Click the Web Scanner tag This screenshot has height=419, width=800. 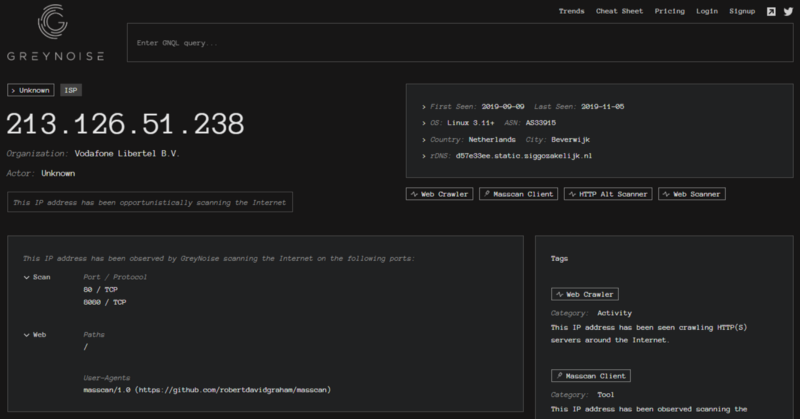point(691,194)
